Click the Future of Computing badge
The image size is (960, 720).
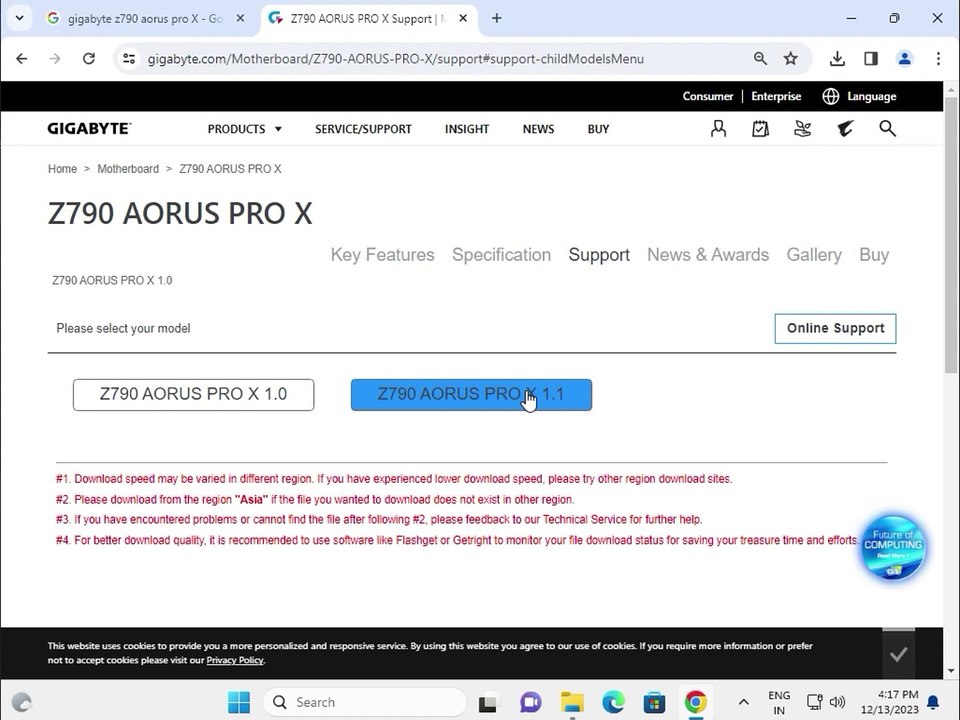tap(892, 547)
